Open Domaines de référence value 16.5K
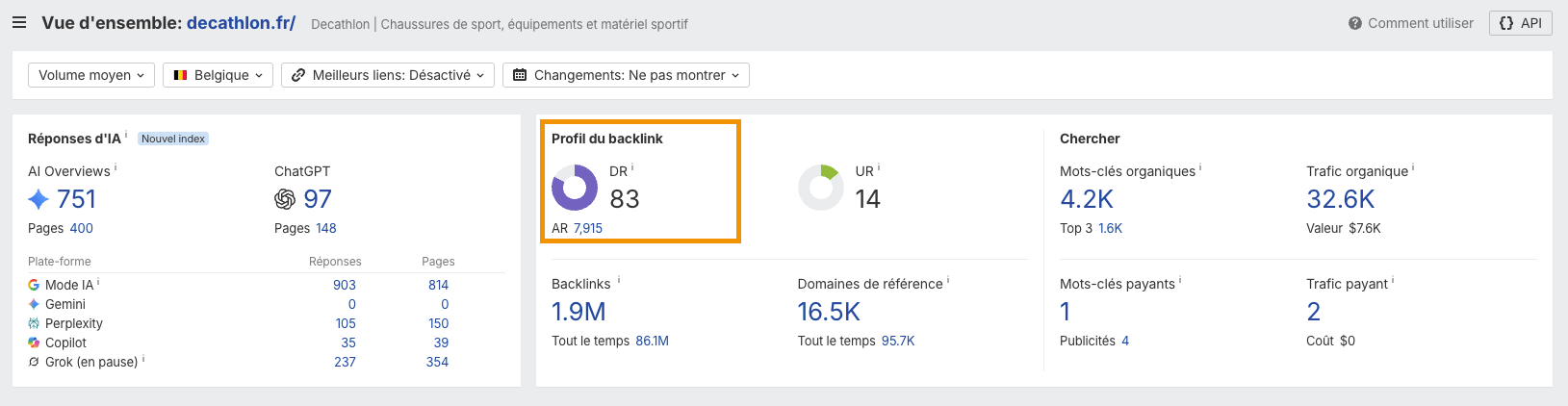The width and height of the screenshot is (1568, 406). click(829, 312)
